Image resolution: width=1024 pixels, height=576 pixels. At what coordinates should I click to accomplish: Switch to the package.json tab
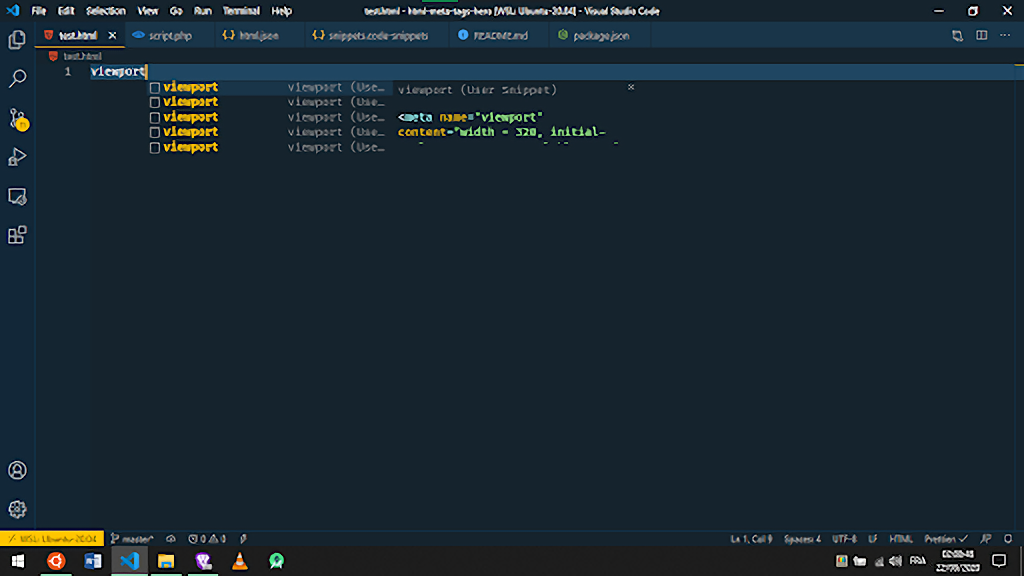[x=600, y=35]
